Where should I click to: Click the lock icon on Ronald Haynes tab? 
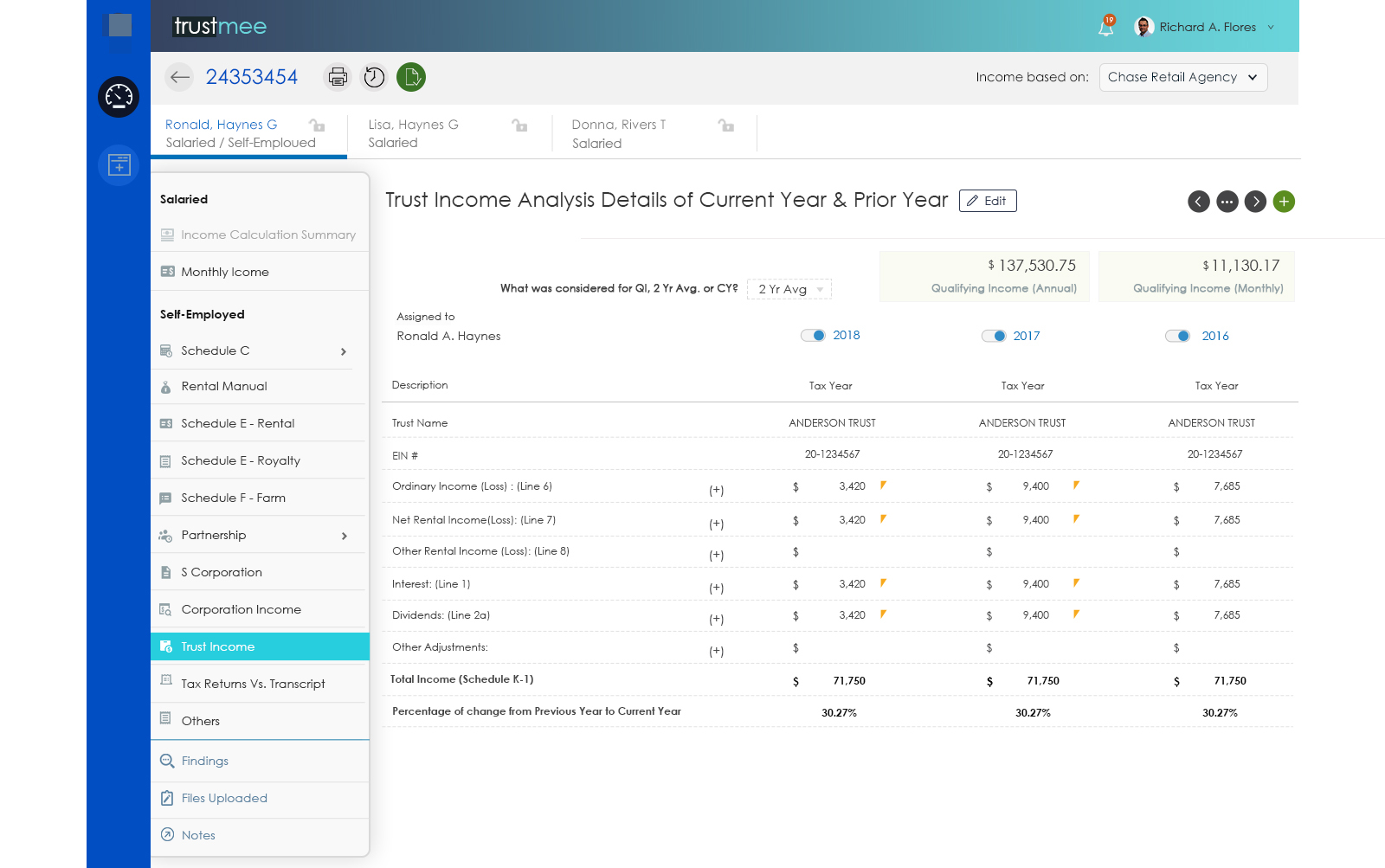click(317, 125)
